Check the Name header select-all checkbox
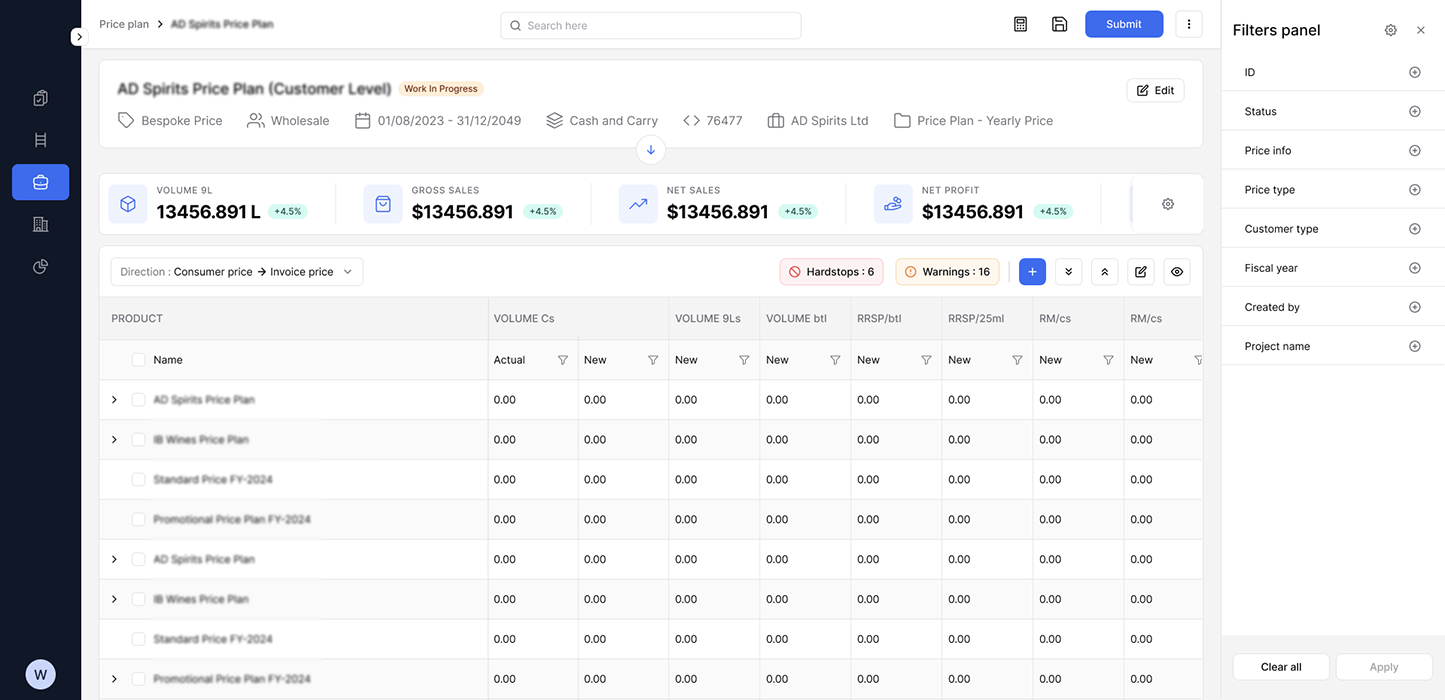 coord(139,360)
